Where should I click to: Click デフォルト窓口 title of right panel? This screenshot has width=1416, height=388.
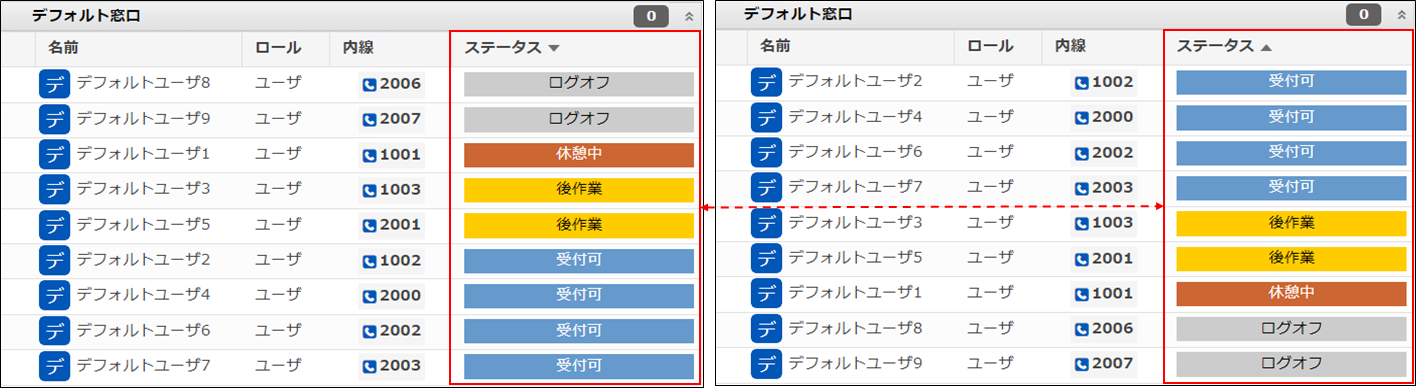[x=798, y=15]
